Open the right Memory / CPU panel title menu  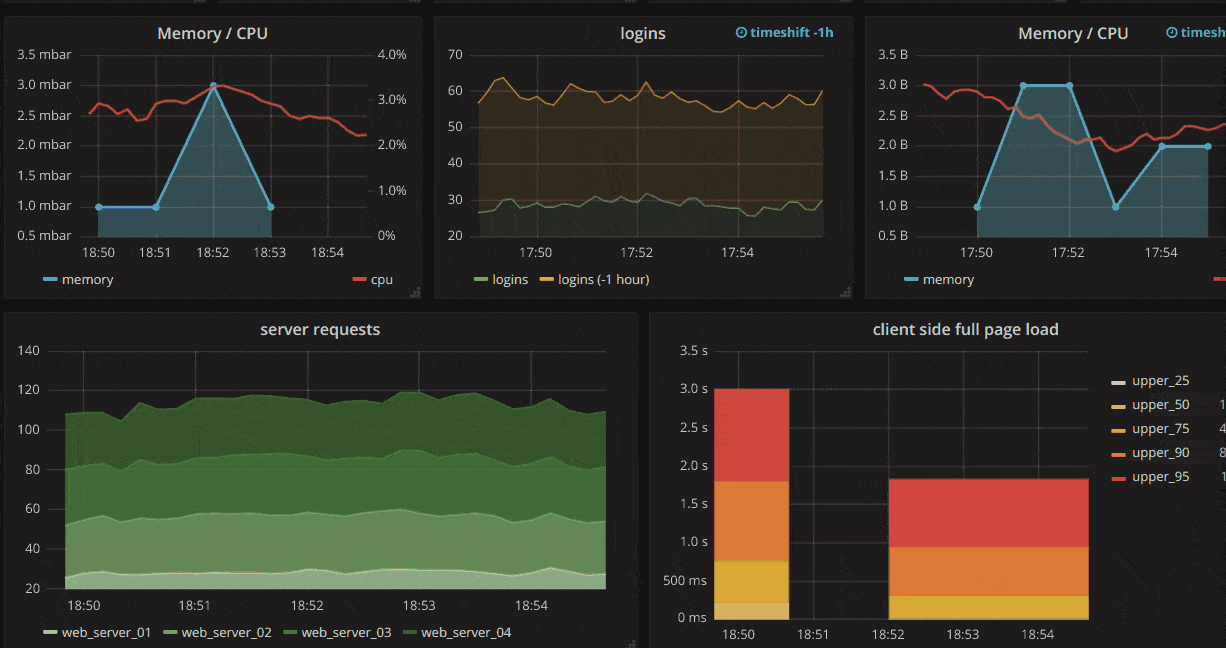[1073, 33]
